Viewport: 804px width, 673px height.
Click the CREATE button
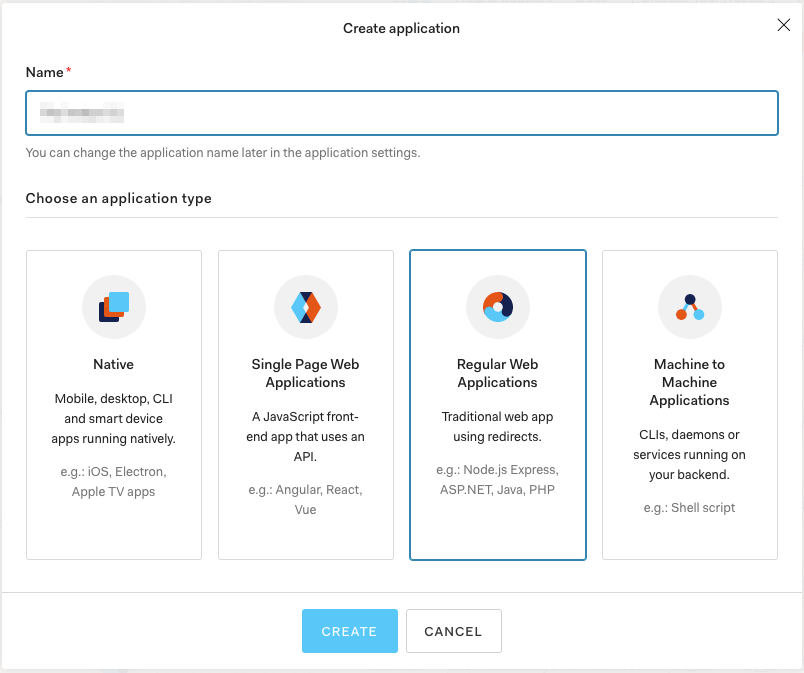pyautogui.click(x=350, y=631)
